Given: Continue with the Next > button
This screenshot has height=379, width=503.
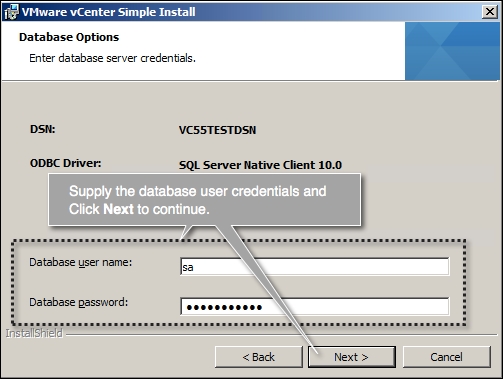Looking at the screenshot, I should pyautogui.click(x=352, y=357).
